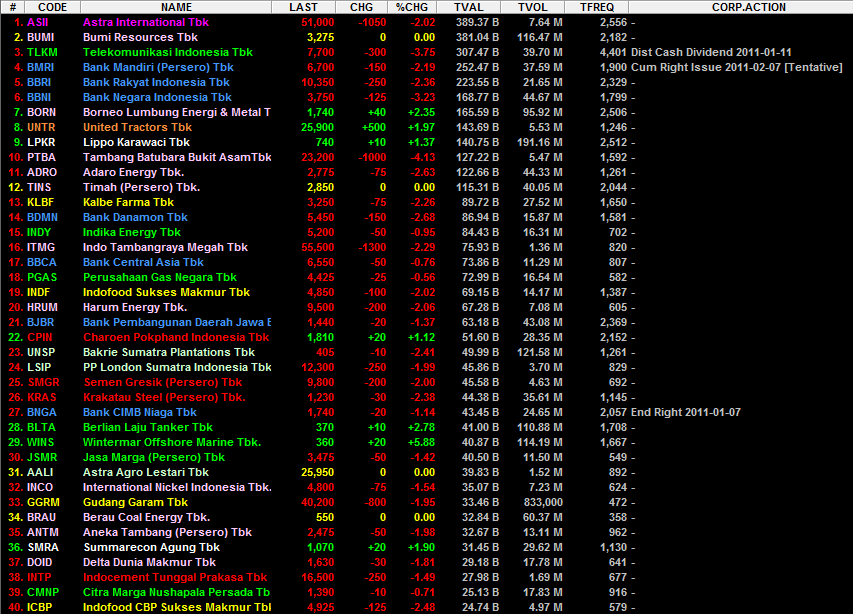
Task: Select stock code ICBP
Action: click(40, 607)
